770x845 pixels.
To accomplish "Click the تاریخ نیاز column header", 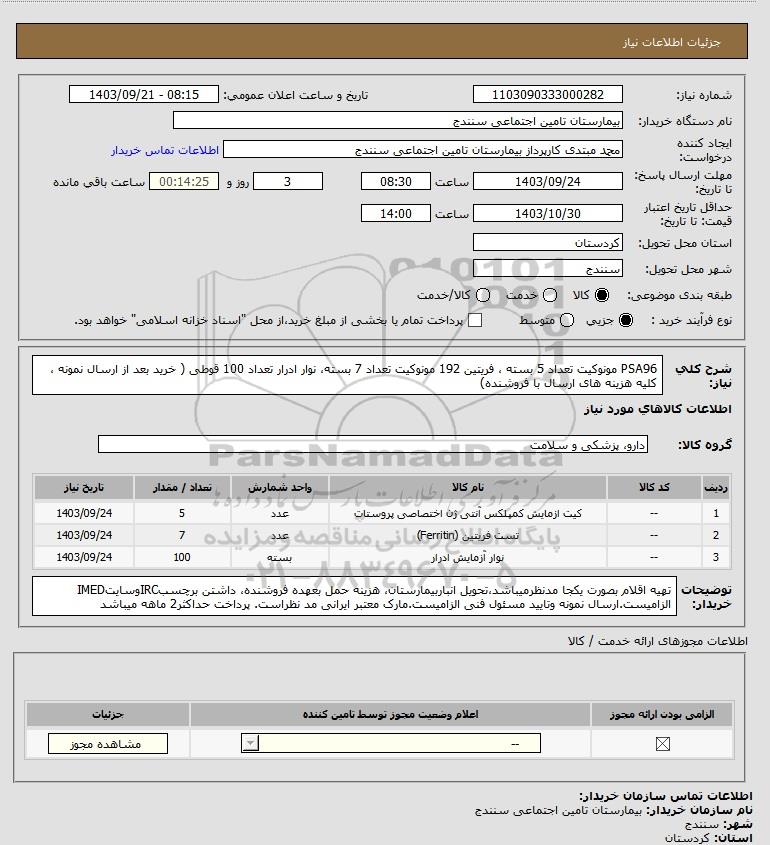I will [84, 487].
